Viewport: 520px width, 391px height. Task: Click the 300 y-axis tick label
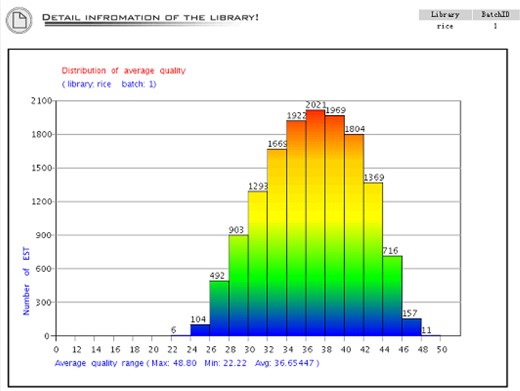[44, 302]
